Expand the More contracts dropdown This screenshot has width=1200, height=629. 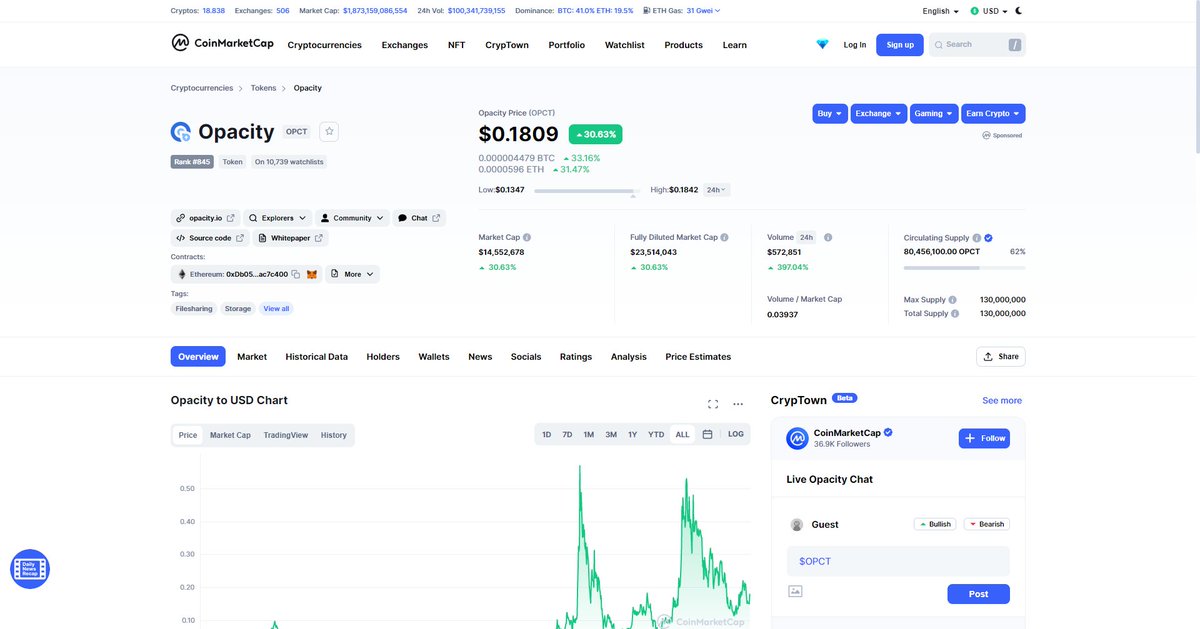coord(352,274)
